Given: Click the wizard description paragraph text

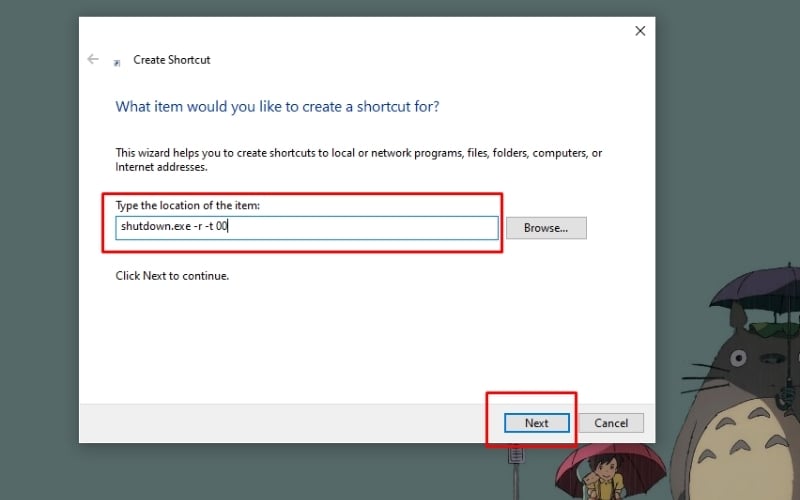Looking at the screenshot, I should tap(359, 160).
